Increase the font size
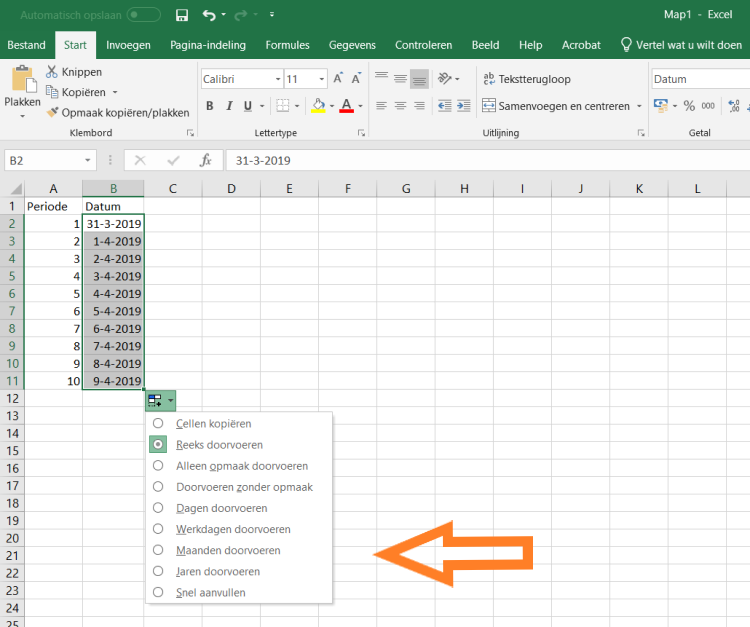Viewport: 750px width, 627px height. pyautogui.click(x=339, y=79)
